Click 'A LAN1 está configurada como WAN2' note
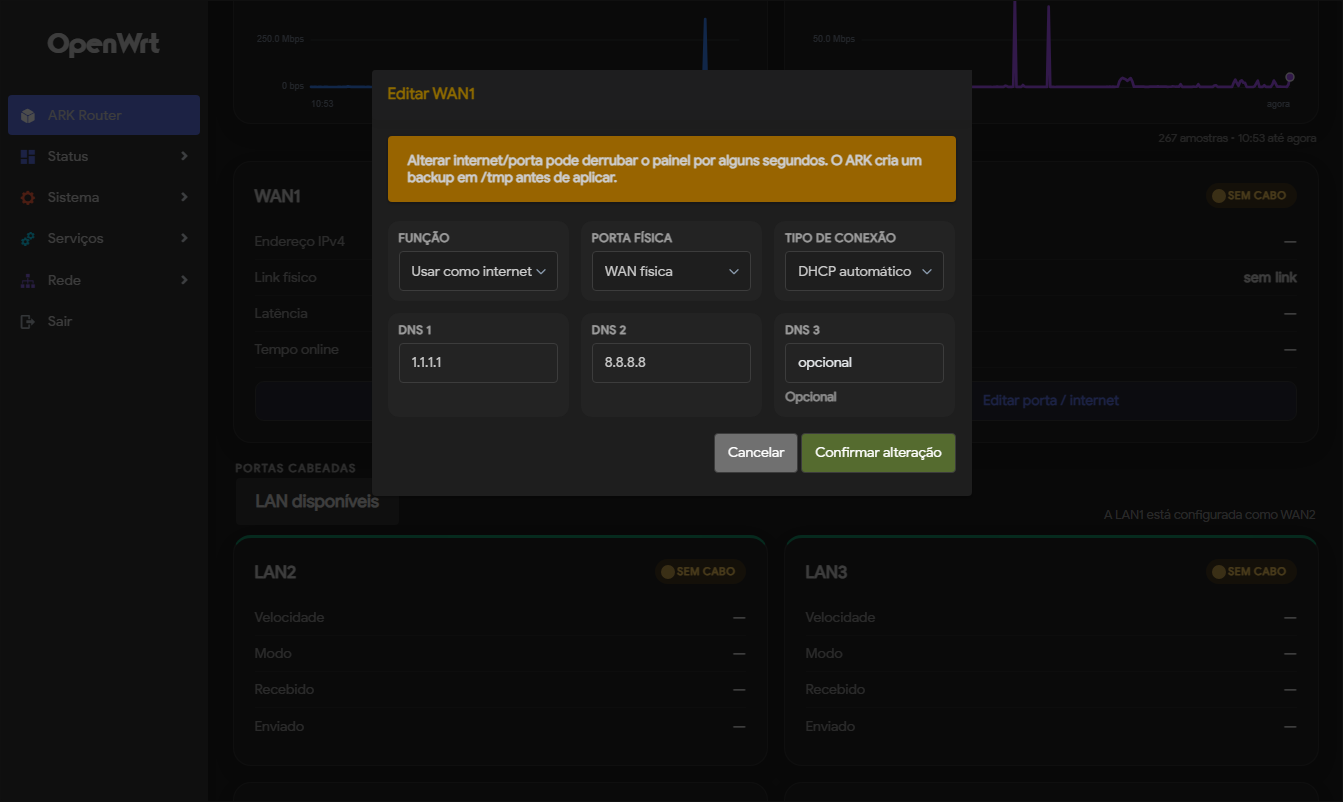This screenshot has width=1343, height=802. [1209, 515]
